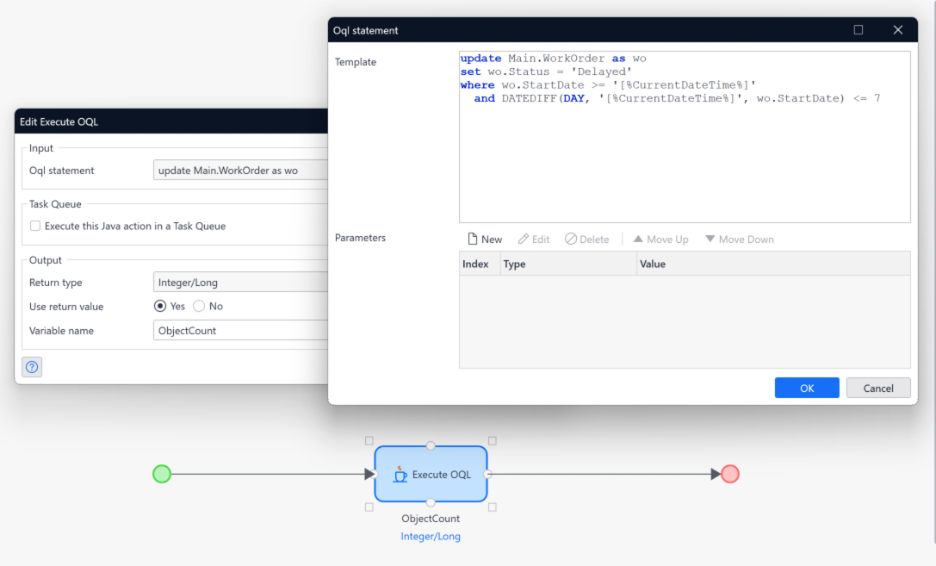Maximize the Oql statement dialog

tap(858, 30)
